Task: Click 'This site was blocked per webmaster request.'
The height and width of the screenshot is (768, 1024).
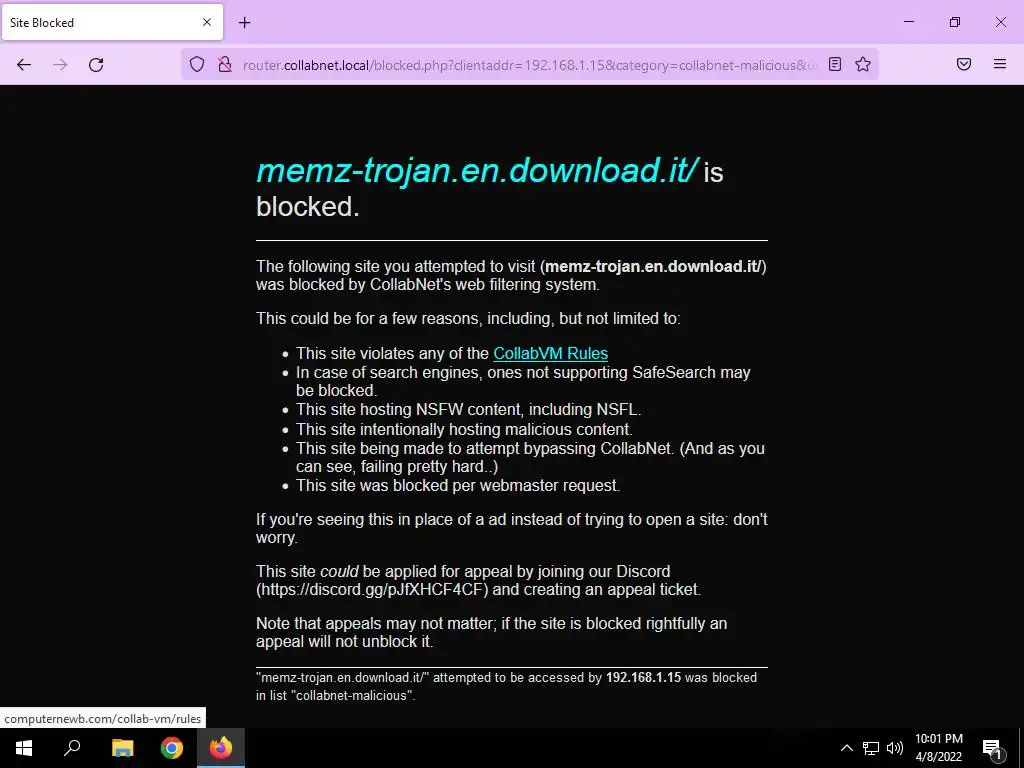Action: click(x=458, y=486)
